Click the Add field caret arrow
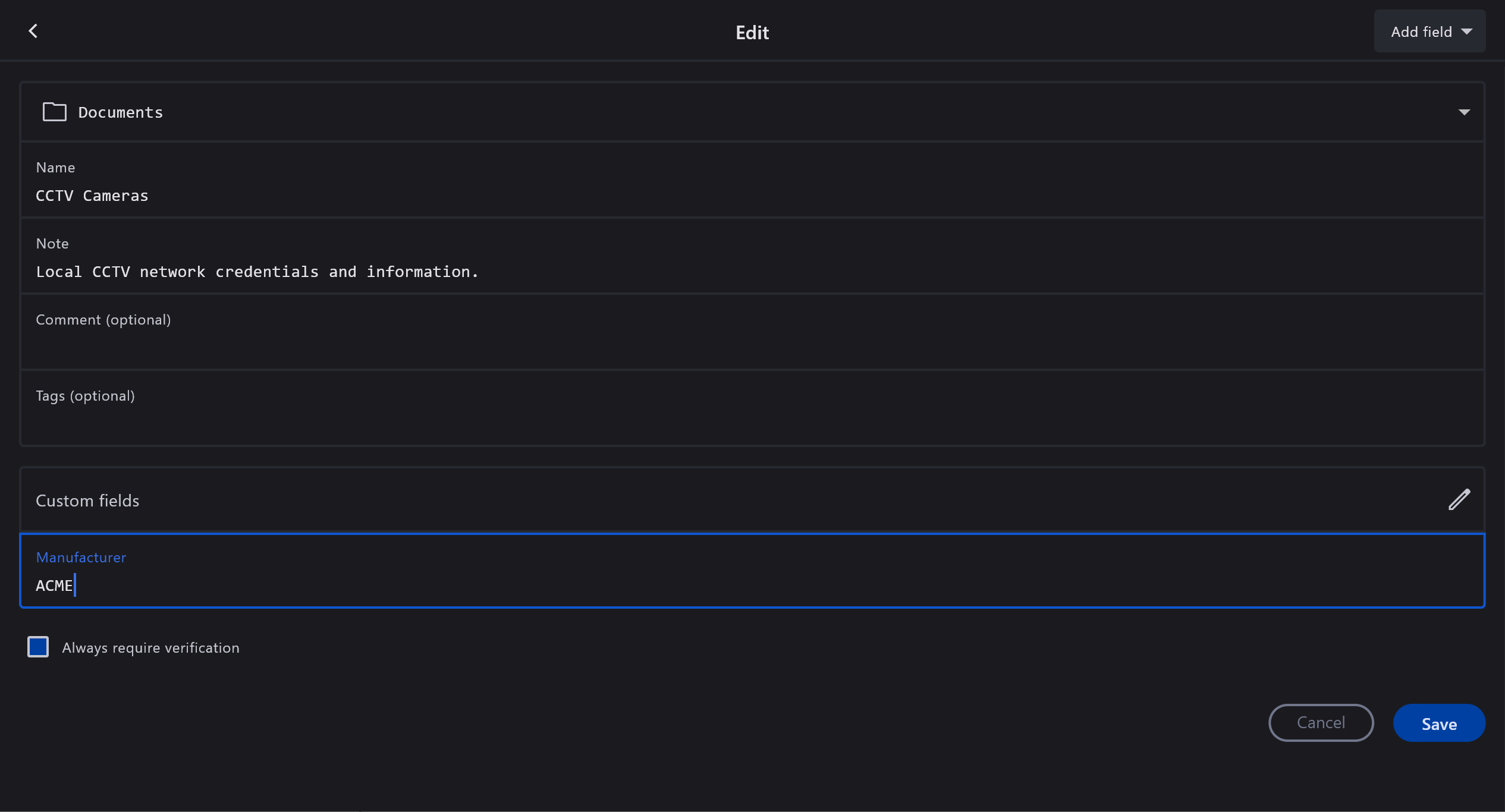The image size is (1505, 812). 1467,32
